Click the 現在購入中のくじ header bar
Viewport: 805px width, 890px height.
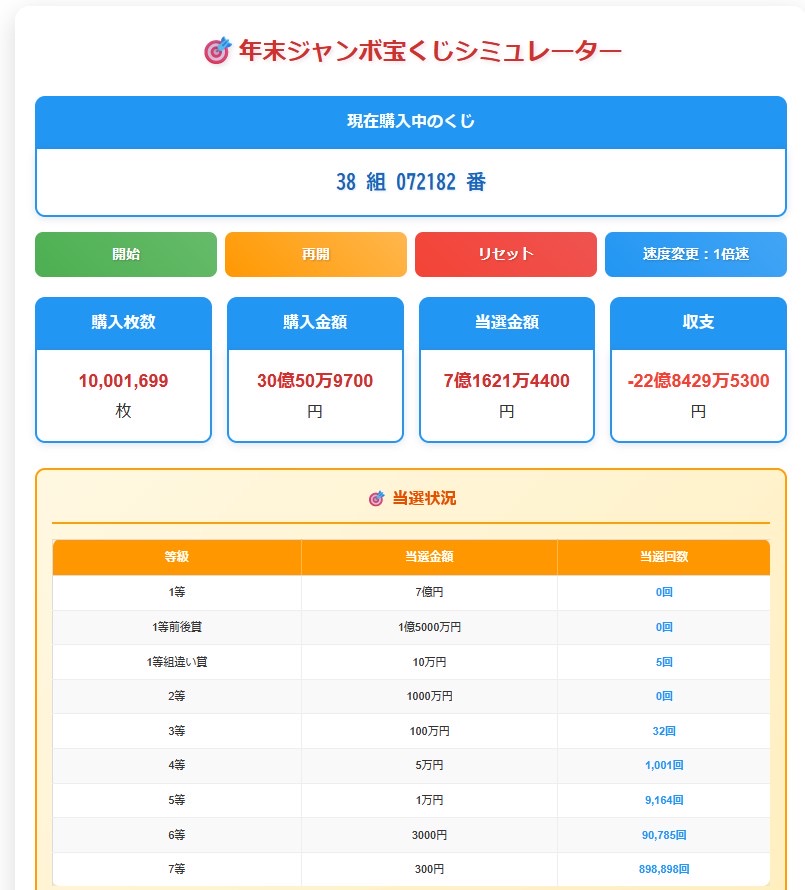point(411,122)
